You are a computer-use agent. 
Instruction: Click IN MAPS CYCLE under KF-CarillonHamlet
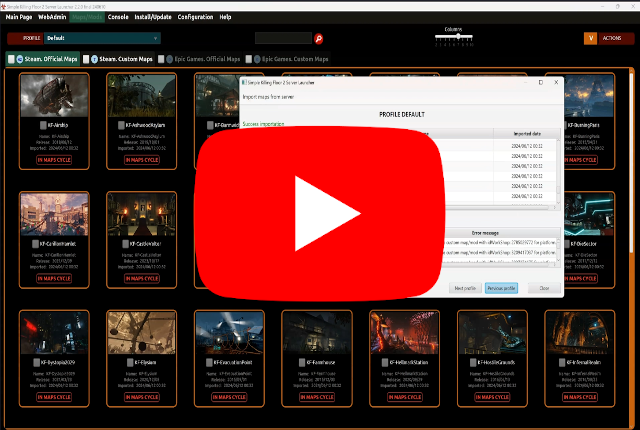pyautogui.click(x=54, y=279)
